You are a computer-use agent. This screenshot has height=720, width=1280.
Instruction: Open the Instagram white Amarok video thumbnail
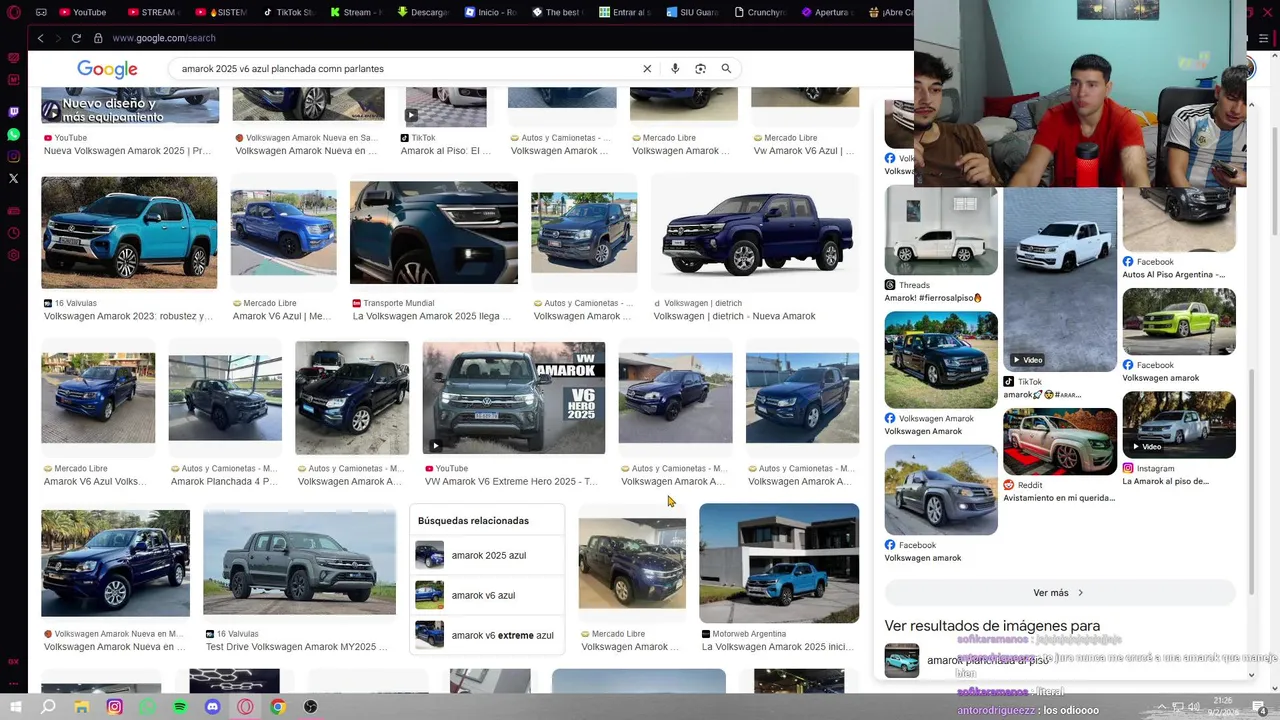(x=1179, y=425)
